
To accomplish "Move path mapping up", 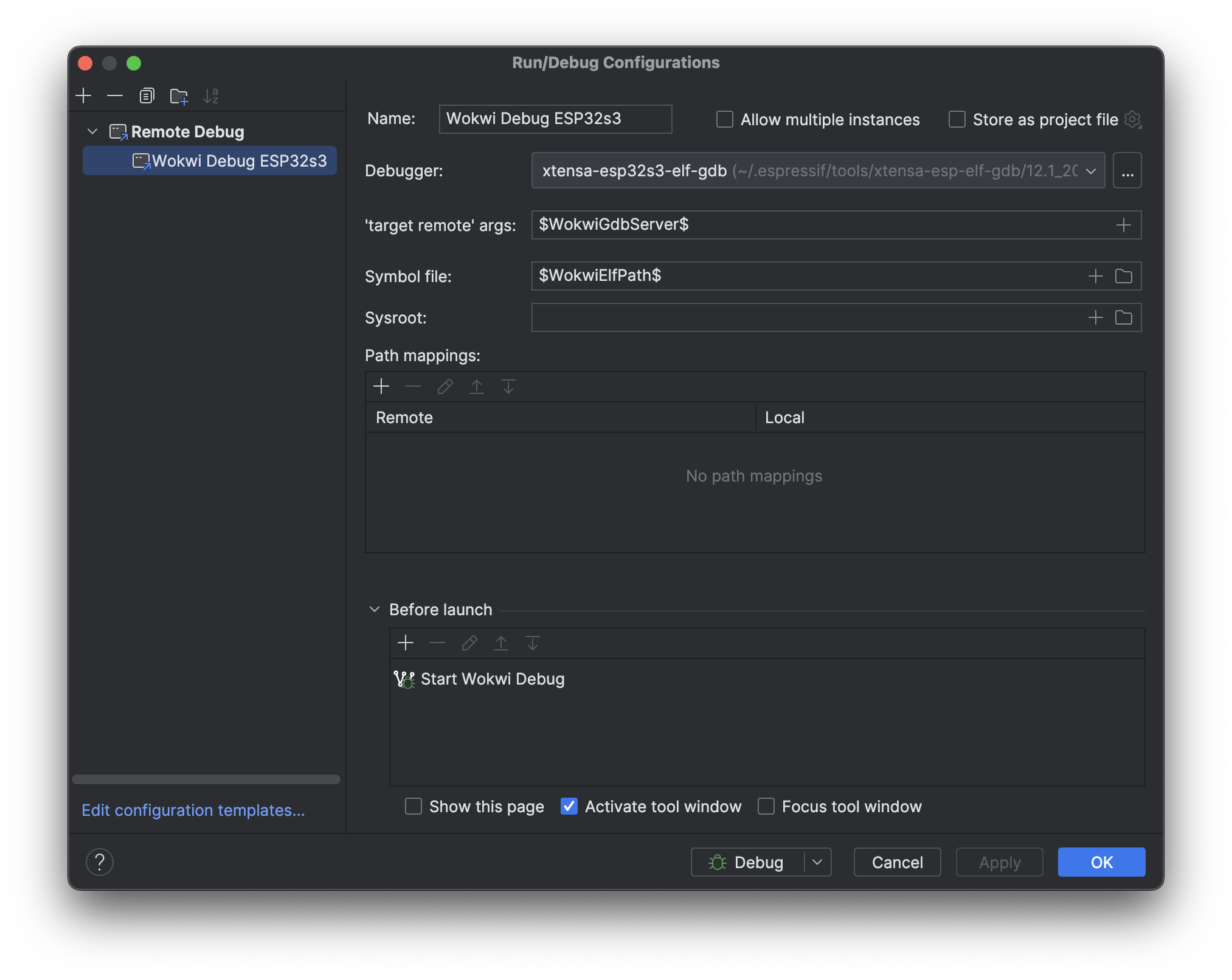I will click(477, 386).
